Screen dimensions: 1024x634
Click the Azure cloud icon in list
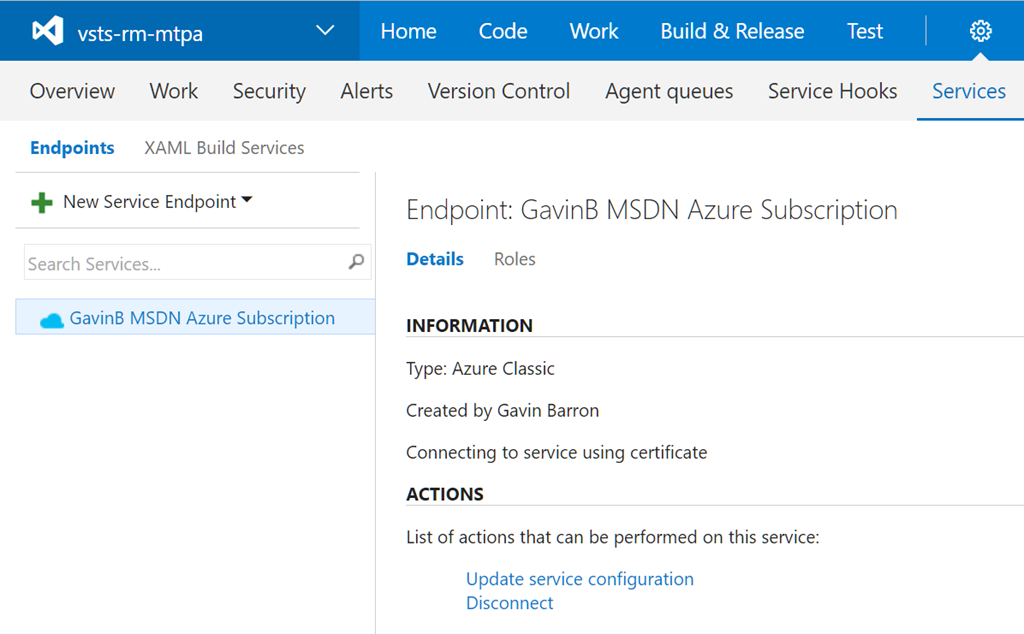[51, 320]
